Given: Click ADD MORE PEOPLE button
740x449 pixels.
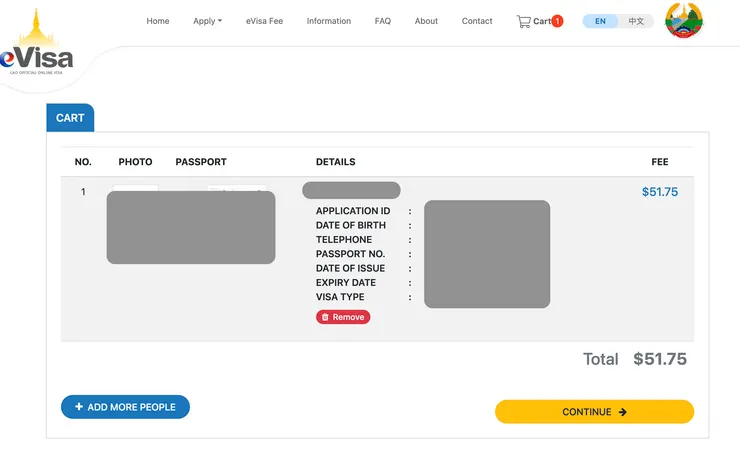Looking at the screenshot, I should pos(125,407).
